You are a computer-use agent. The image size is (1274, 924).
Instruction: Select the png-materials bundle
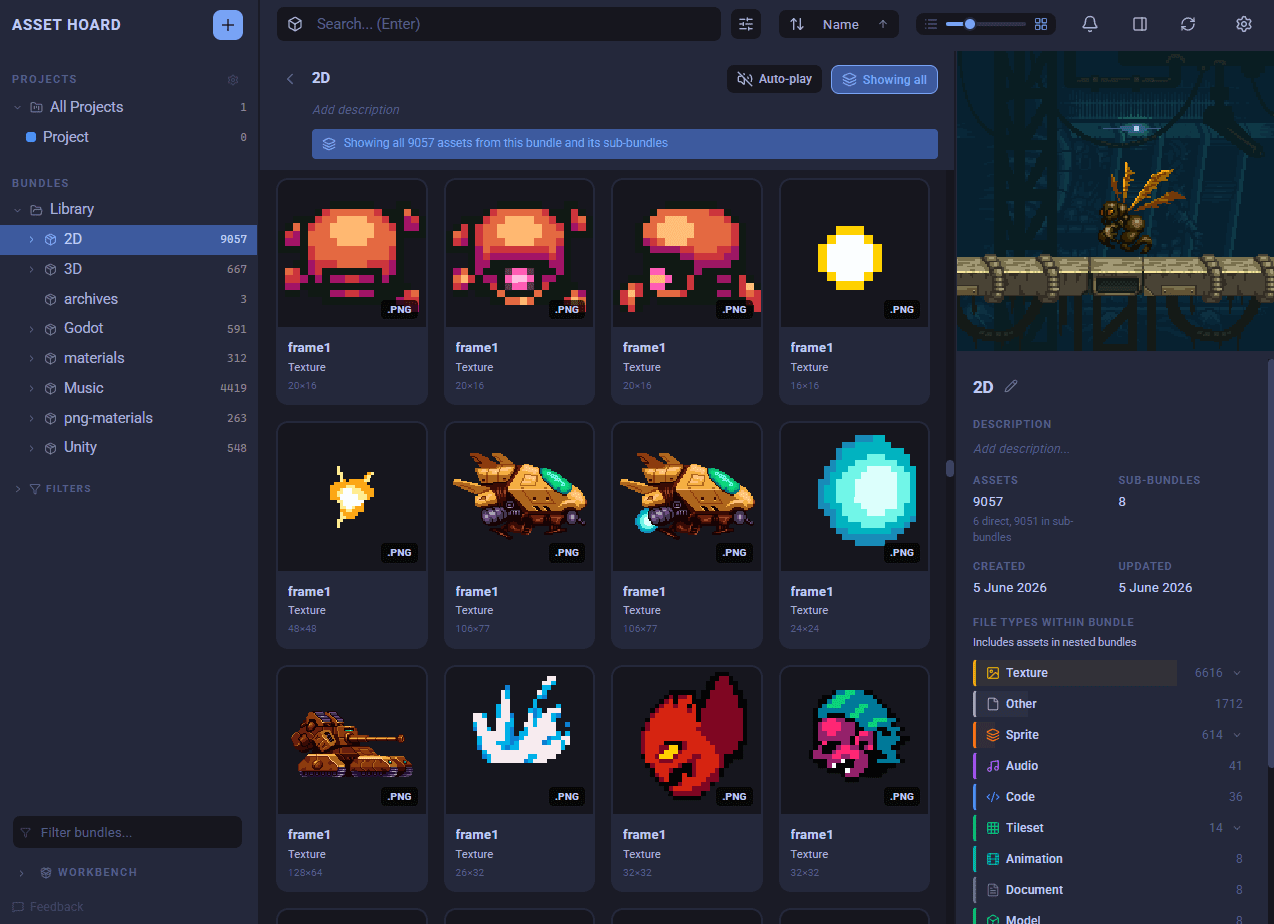coord(129,418)
